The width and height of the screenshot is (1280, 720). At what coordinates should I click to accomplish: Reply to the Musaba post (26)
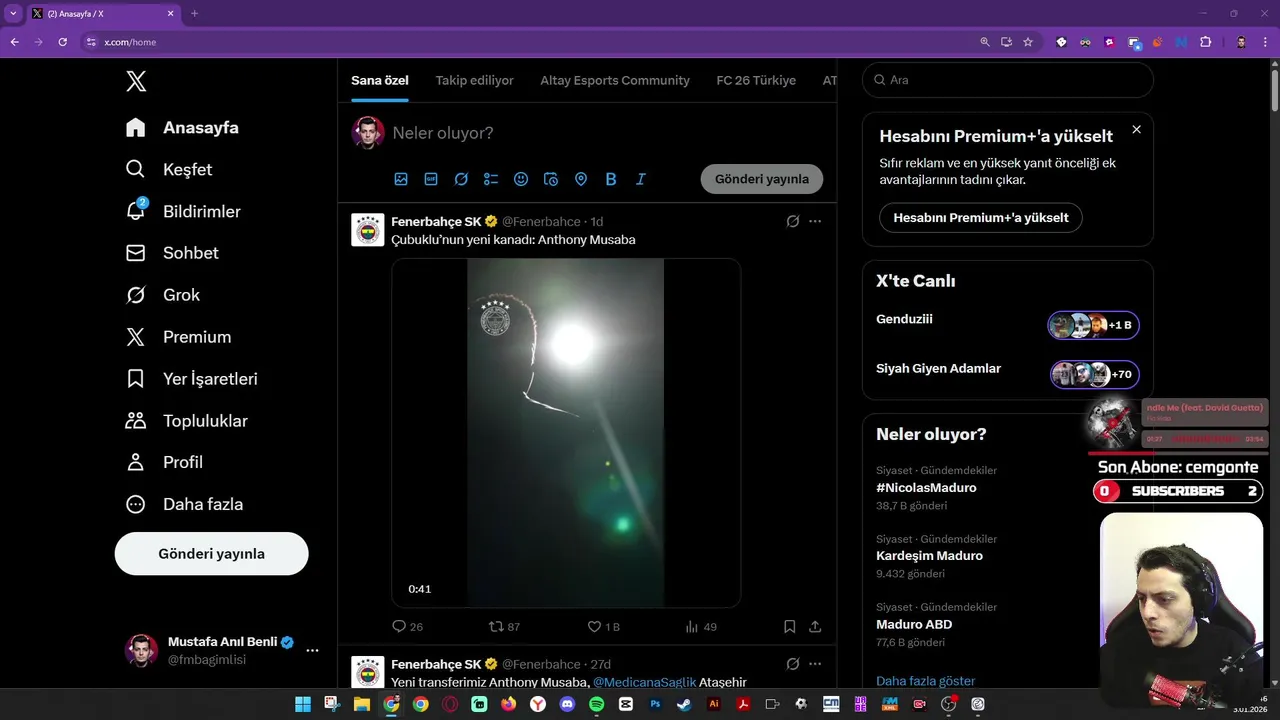coord(408,627)
